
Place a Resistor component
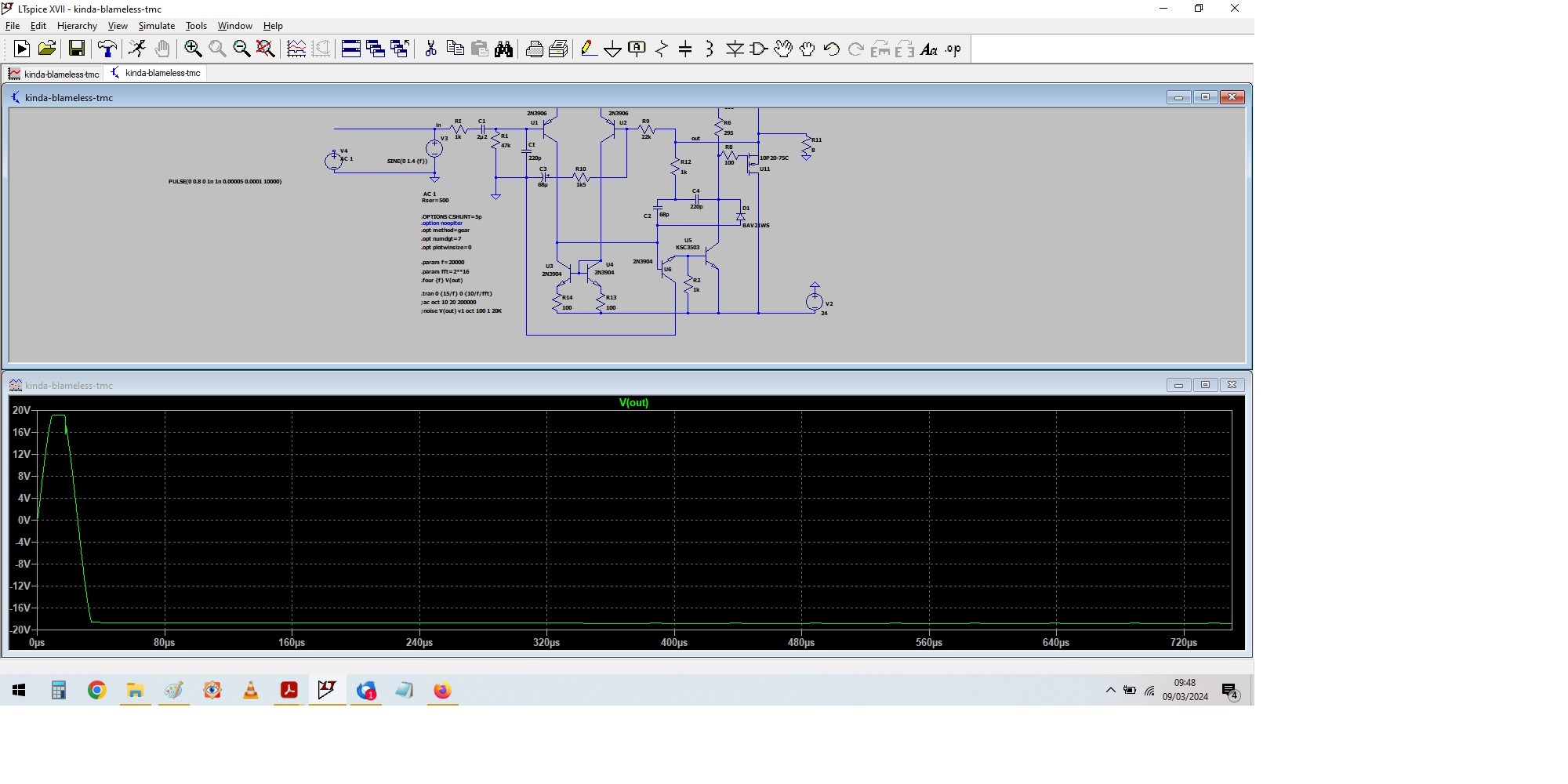(x=662, y=49)
